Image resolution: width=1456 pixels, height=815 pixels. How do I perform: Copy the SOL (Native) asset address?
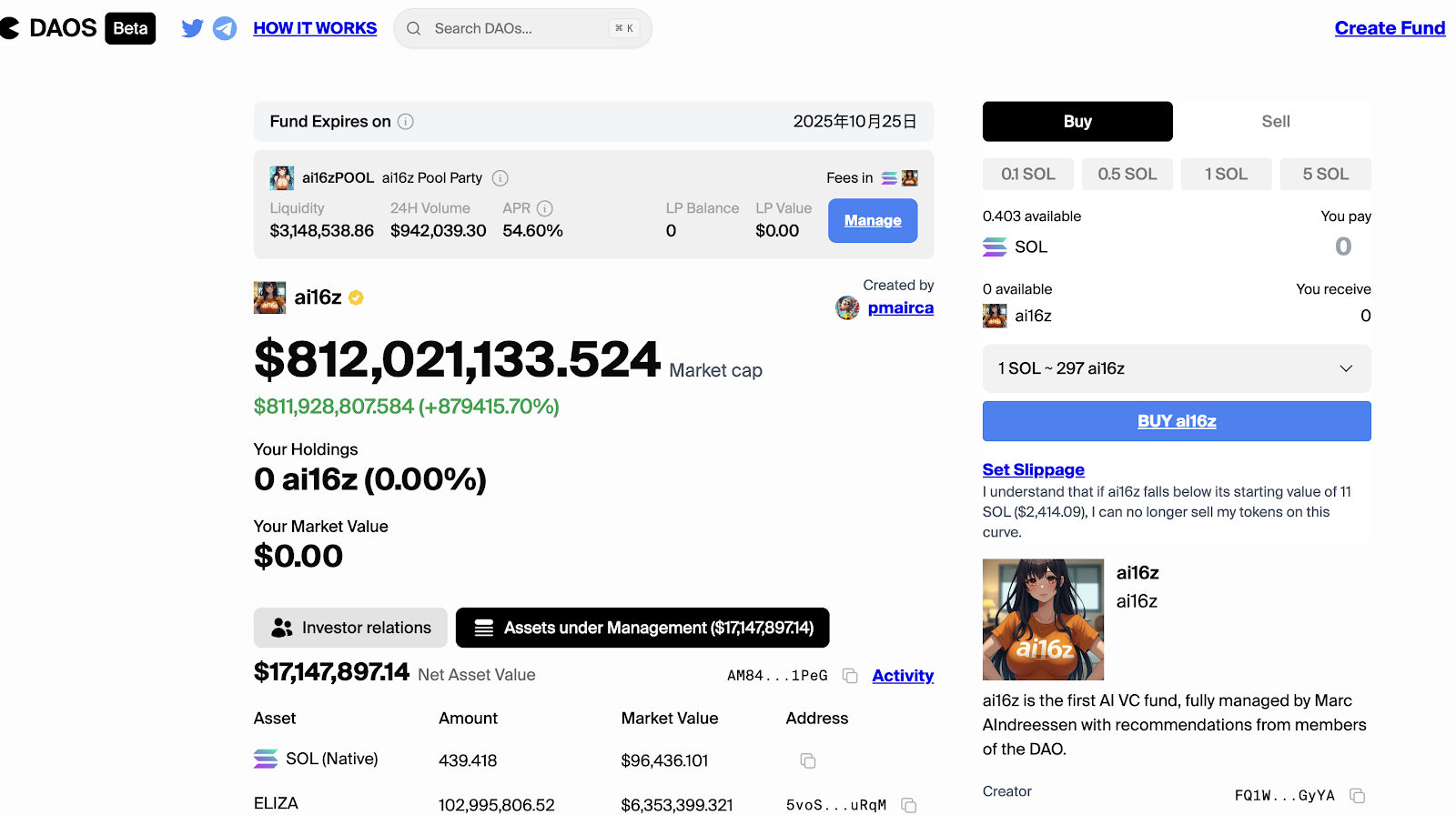point(807,760)
